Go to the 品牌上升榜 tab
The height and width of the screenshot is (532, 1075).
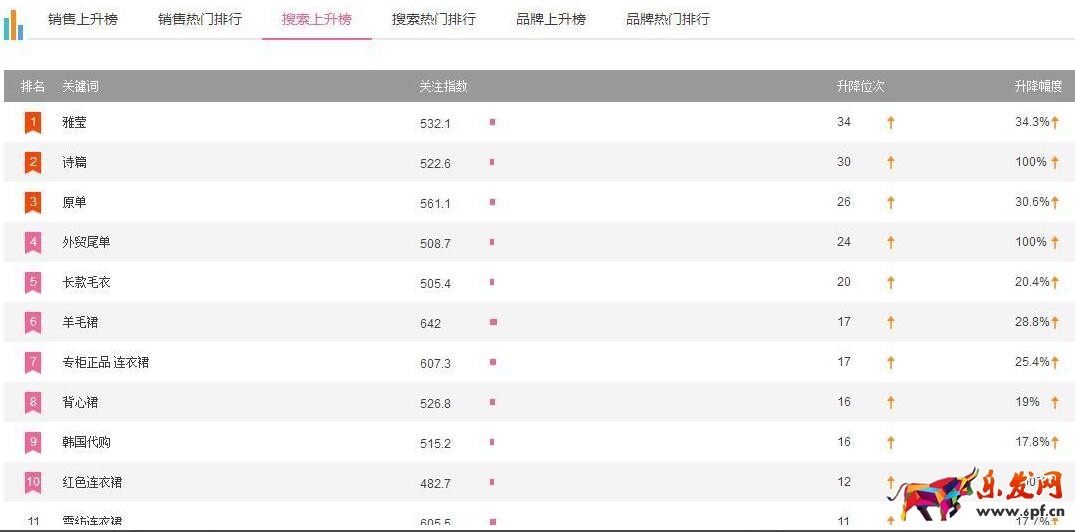[551, 19]
